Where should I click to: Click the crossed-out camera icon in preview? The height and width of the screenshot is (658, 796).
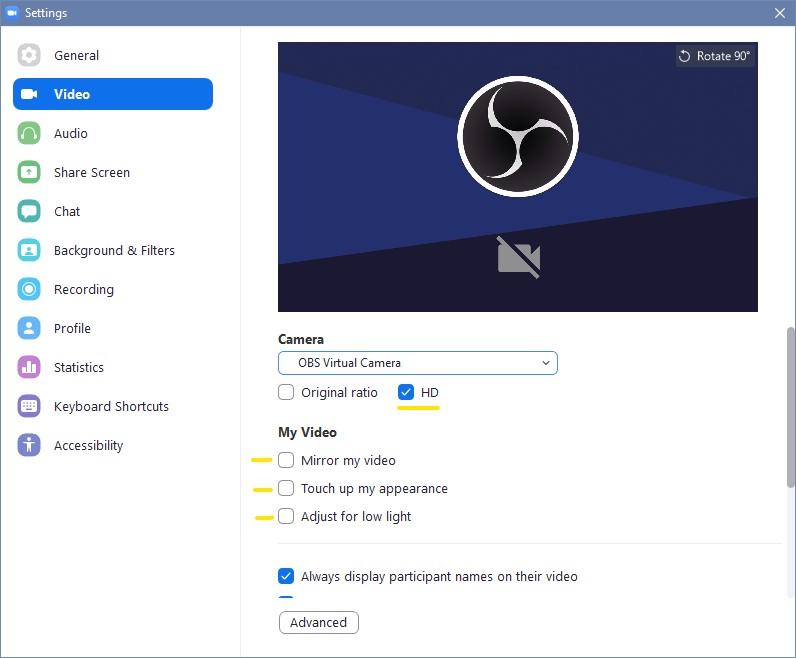[518, 257]
